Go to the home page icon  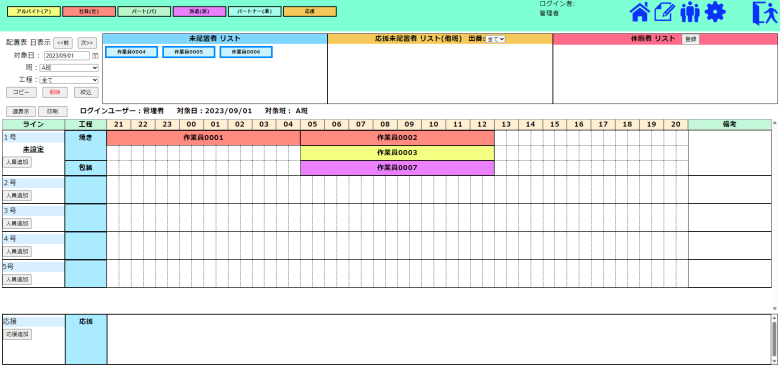640,12
